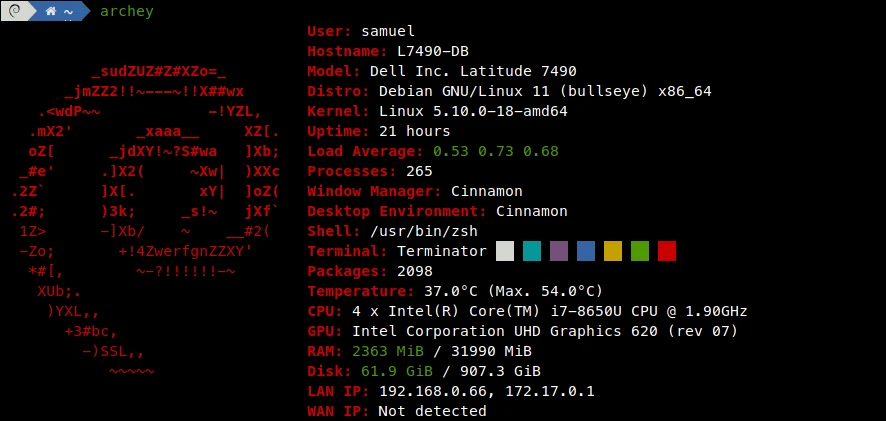Image resolution: width=886 pixels, height=421 pixels.
Task: Click the home icon in prompt
Action: tap(51, 11)
